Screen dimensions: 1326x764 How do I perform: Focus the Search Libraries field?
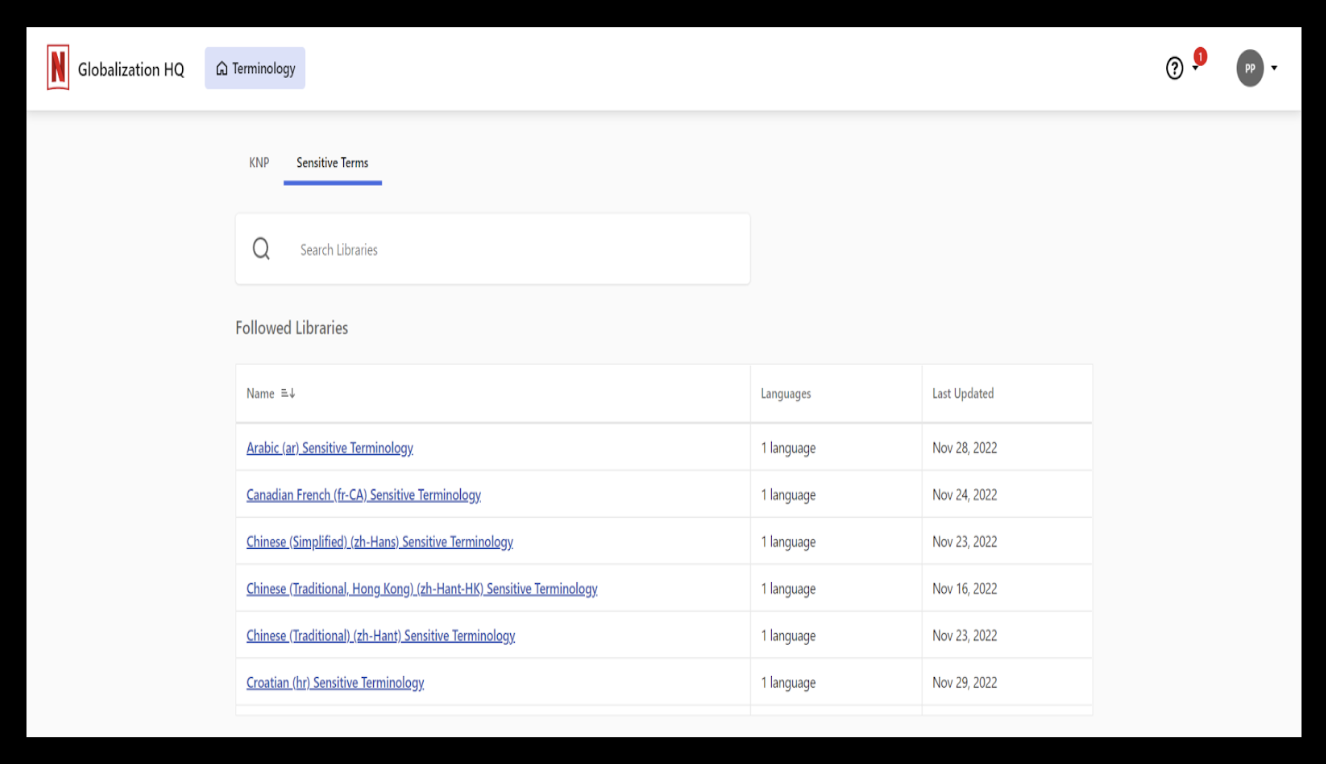[x=493, y=249]
